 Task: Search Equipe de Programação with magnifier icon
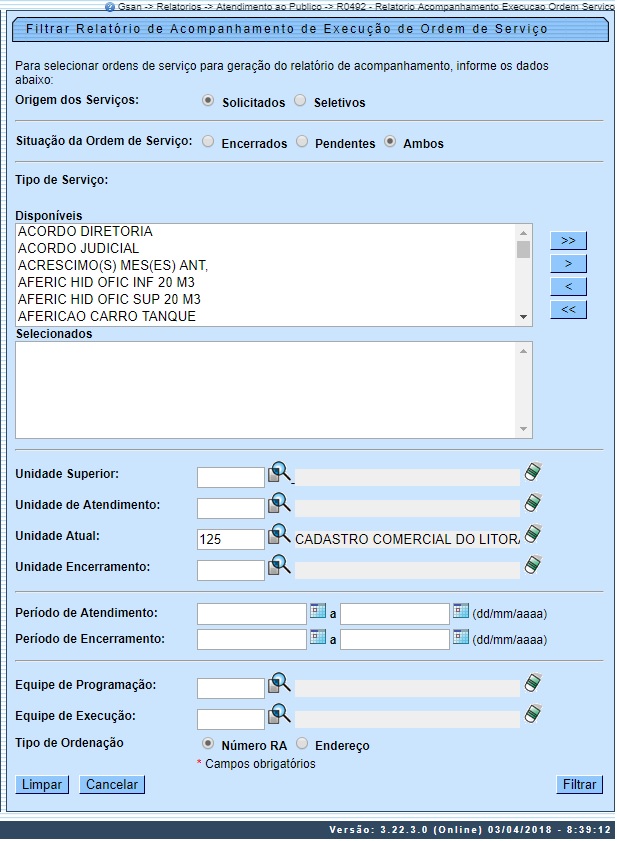pos(279,685)
